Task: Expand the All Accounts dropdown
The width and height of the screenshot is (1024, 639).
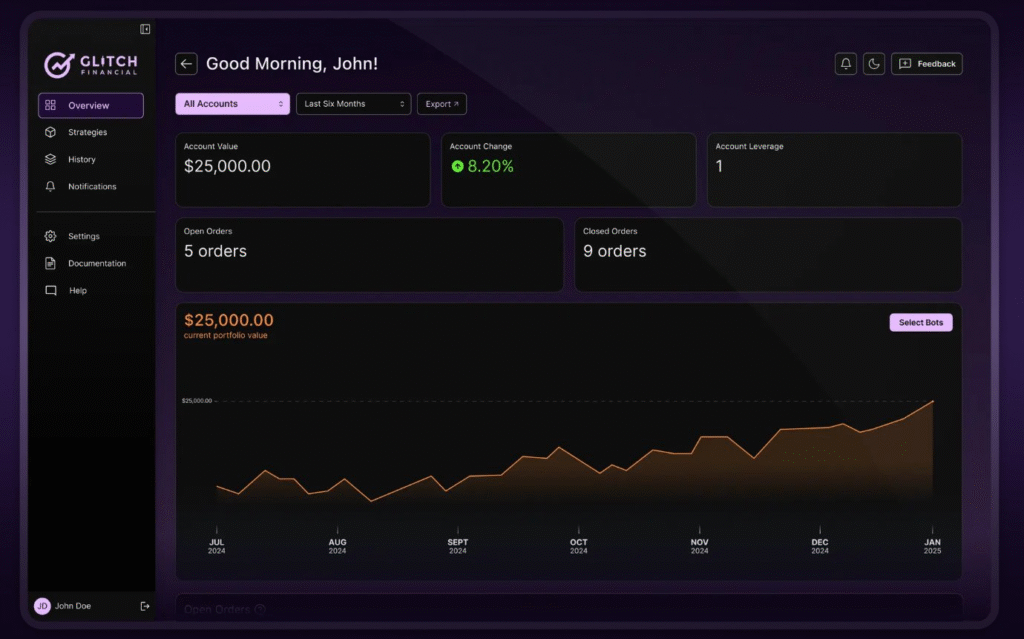Action: tap(232, 104)
